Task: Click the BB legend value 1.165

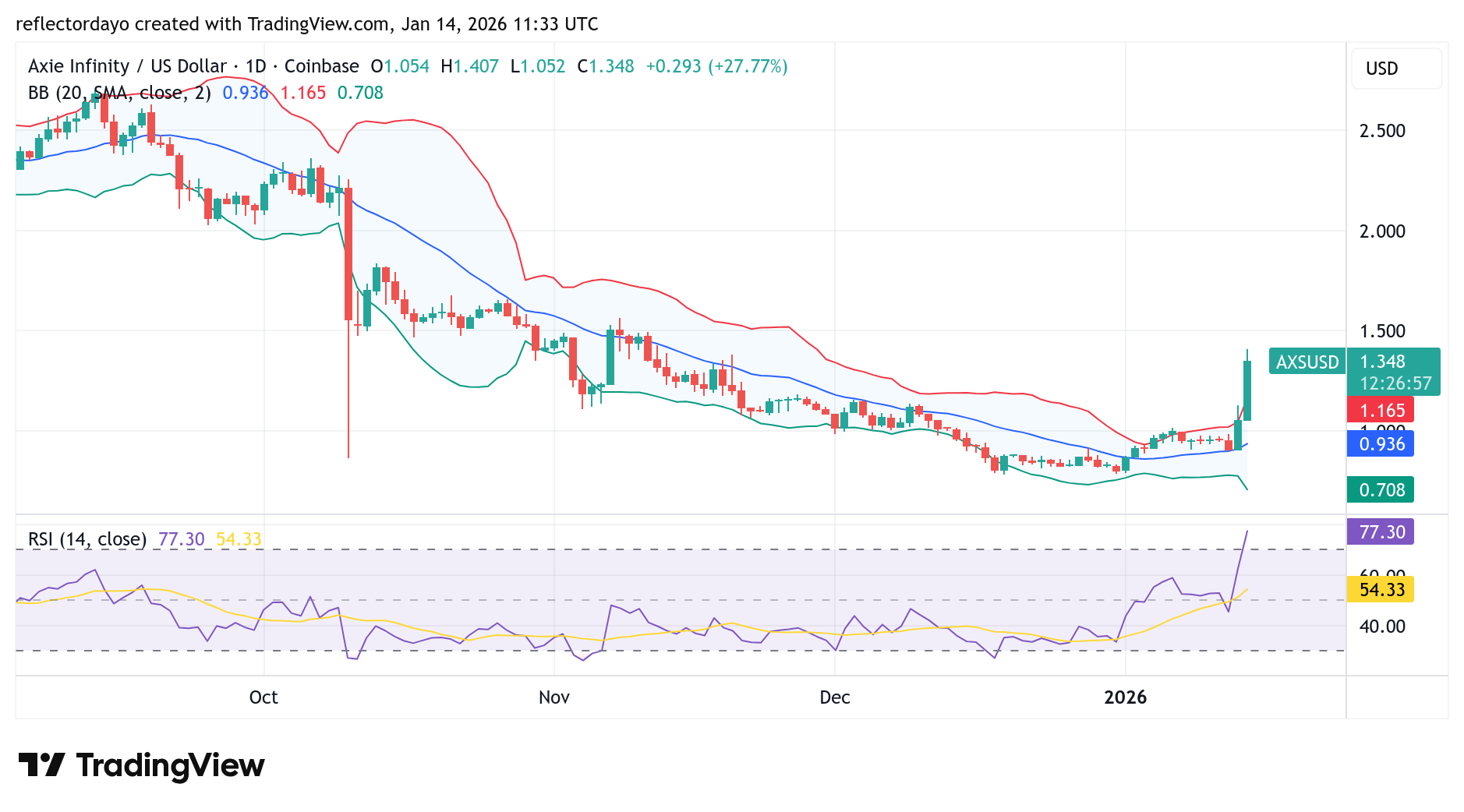Action: [x=303, y=93]
